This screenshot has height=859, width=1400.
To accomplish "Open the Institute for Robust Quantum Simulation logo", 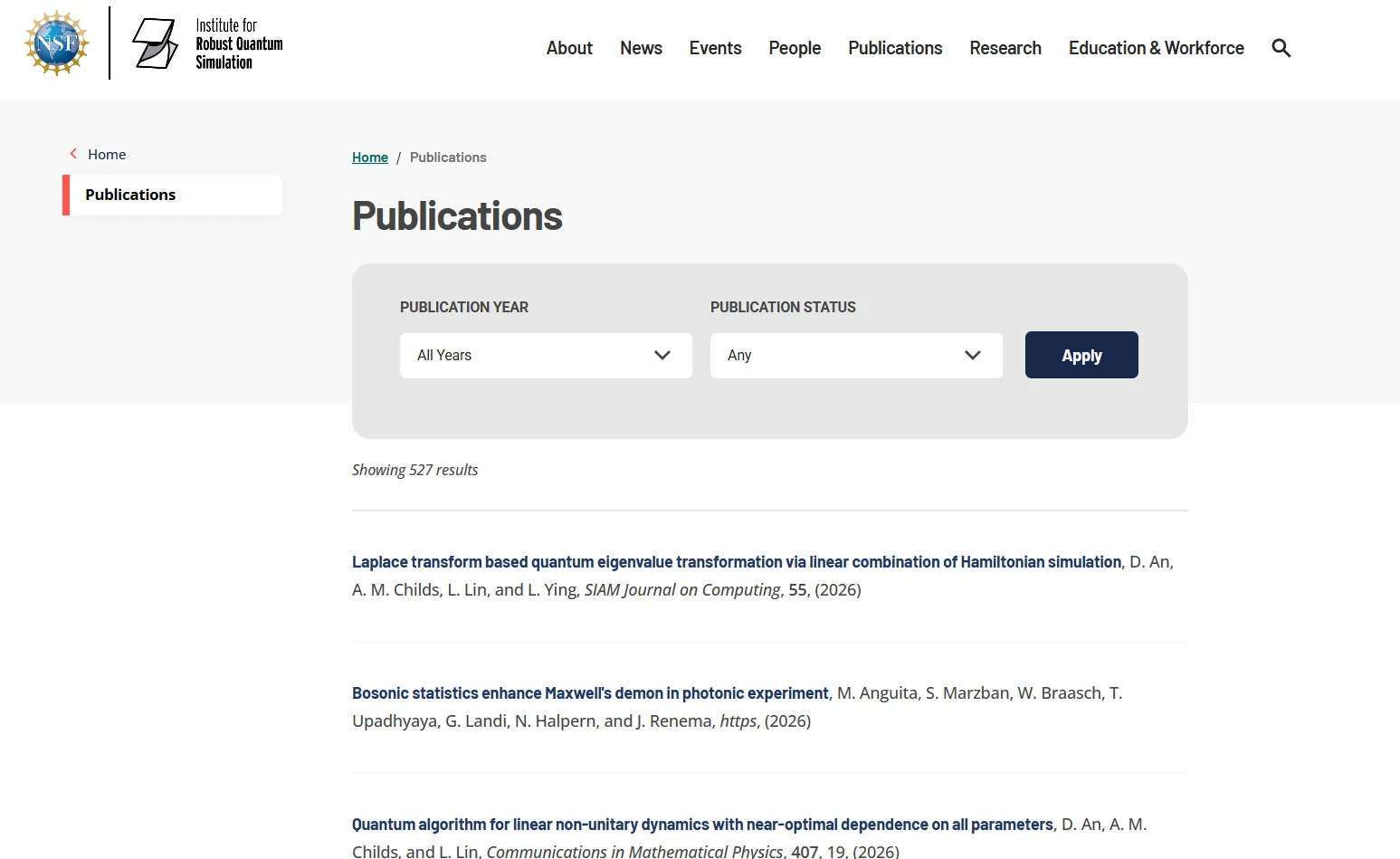I will tap(207, 43).
